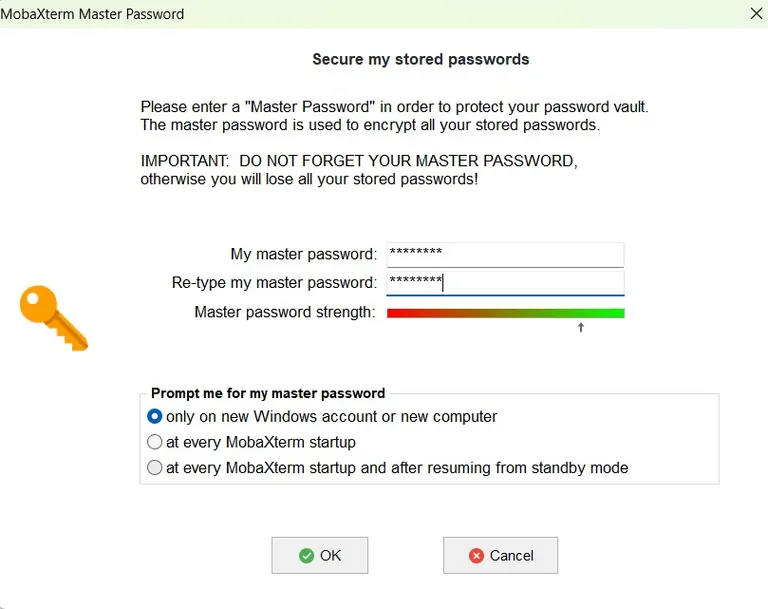Click the 'Re-type my master password:' label text
Screen dimensions: 768x609
click(x=274, y=283)
